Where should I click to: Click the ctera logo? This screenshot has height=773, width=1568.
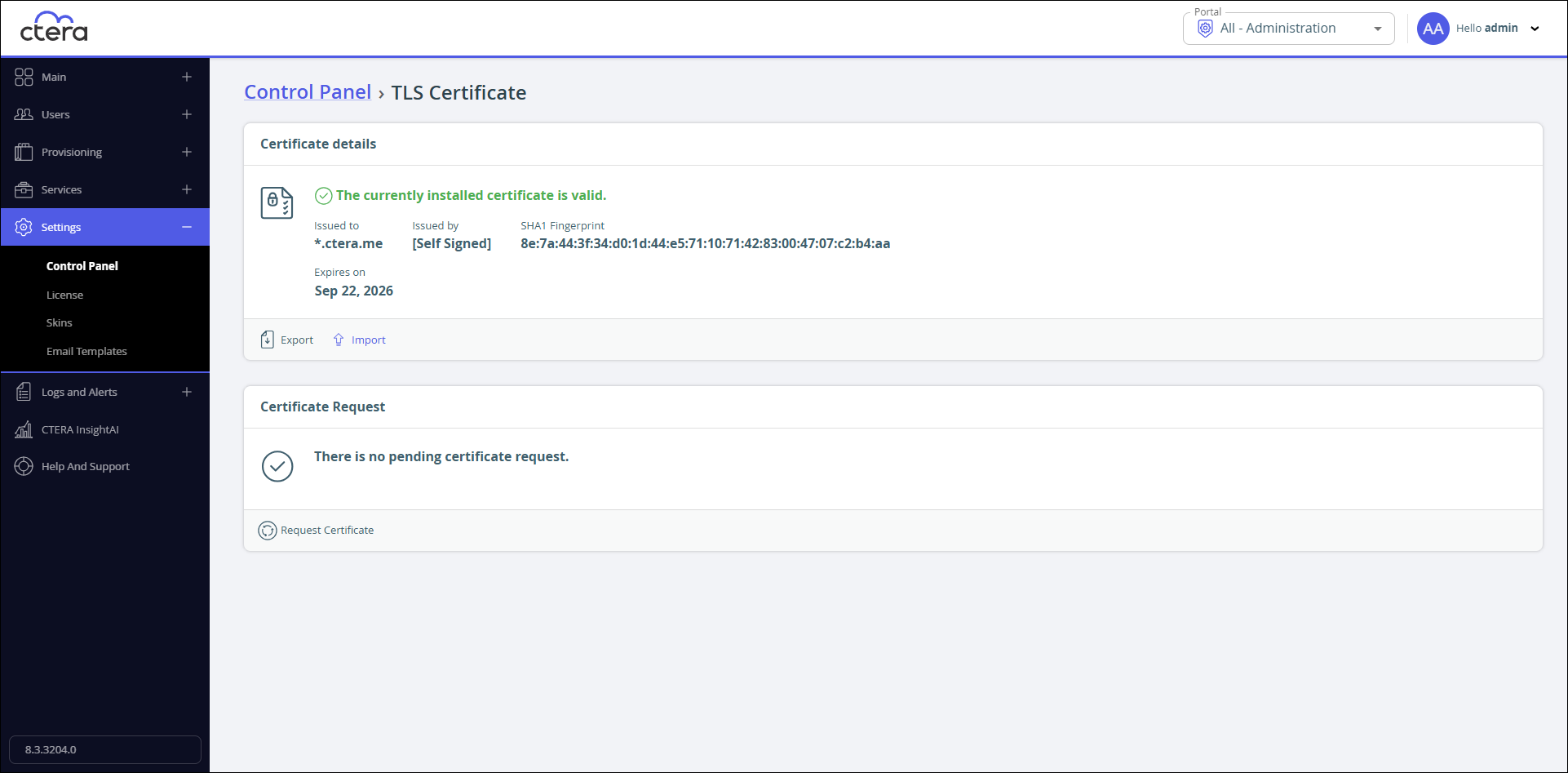pos(54,27)
